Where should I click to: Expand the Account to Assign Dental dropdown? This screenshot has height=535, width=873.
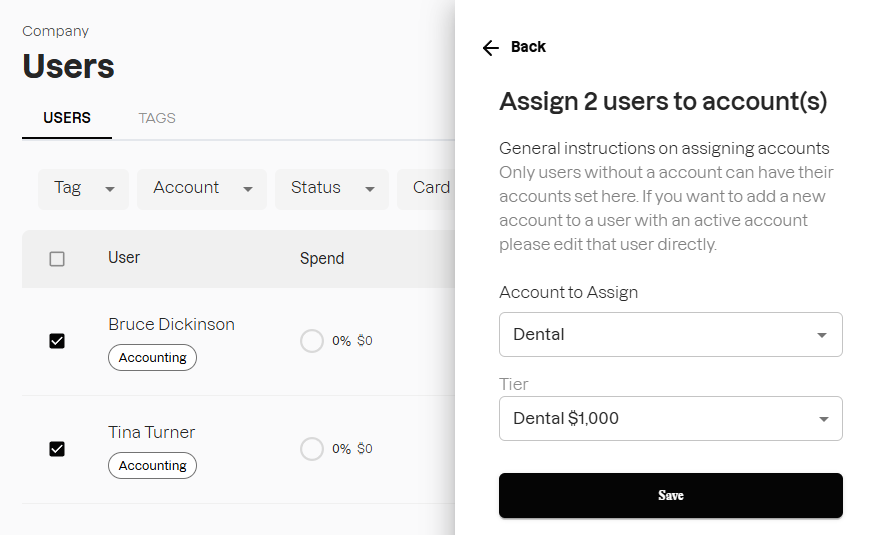(x=670, y=335)
